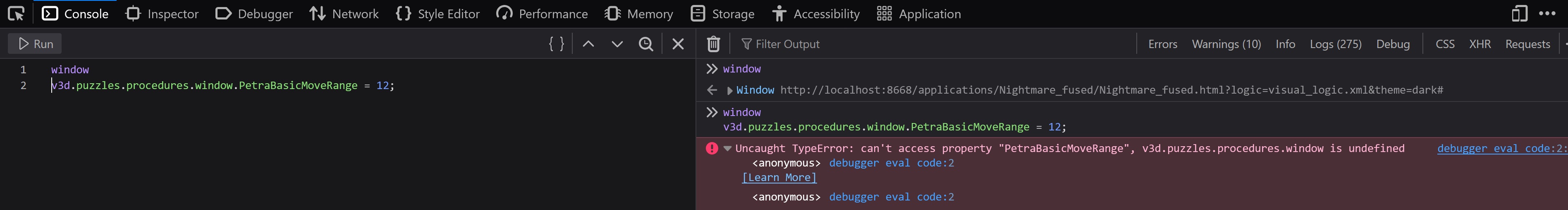
Task: Toggle the Errors filter
Action: click(x=1163, y=44)
